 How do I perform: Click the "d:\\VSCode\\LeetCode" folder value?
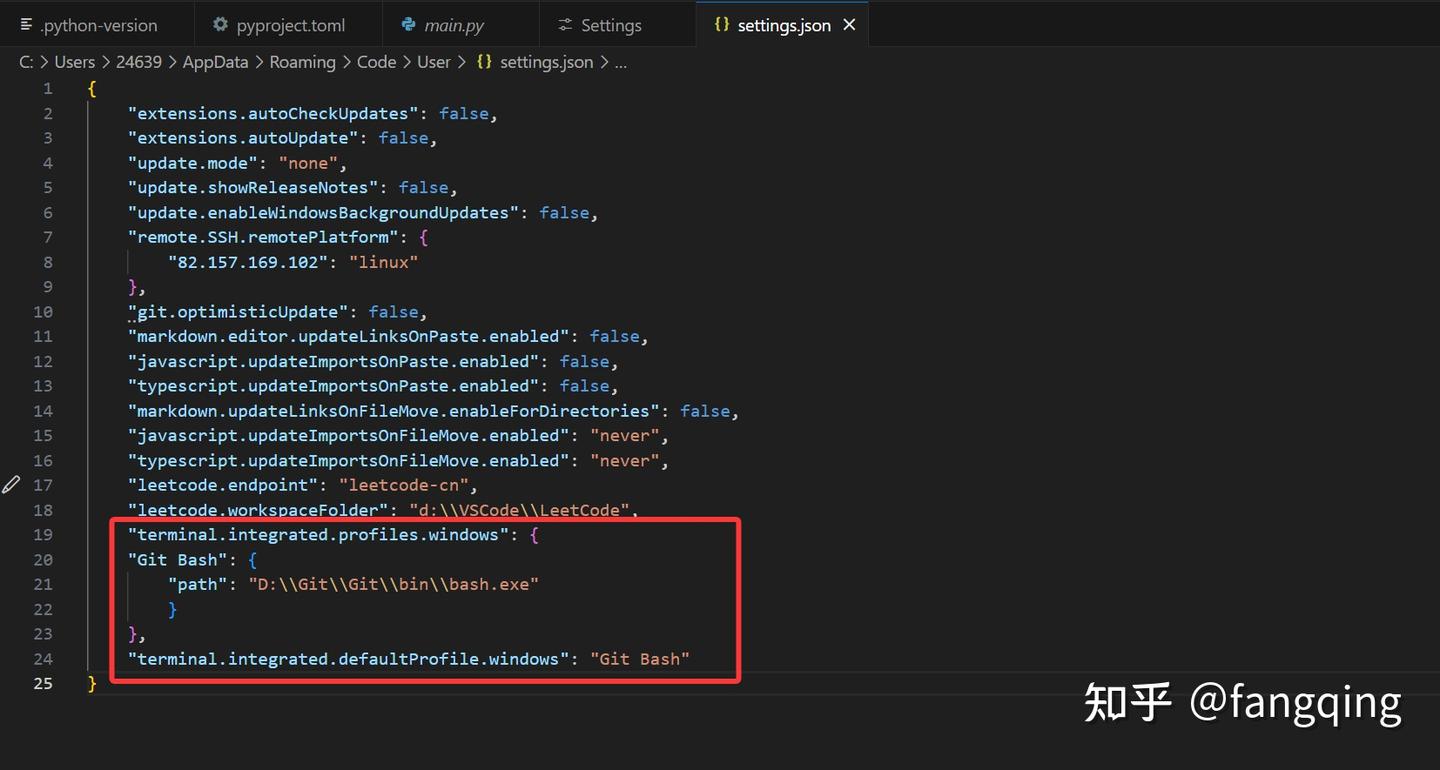519,510
